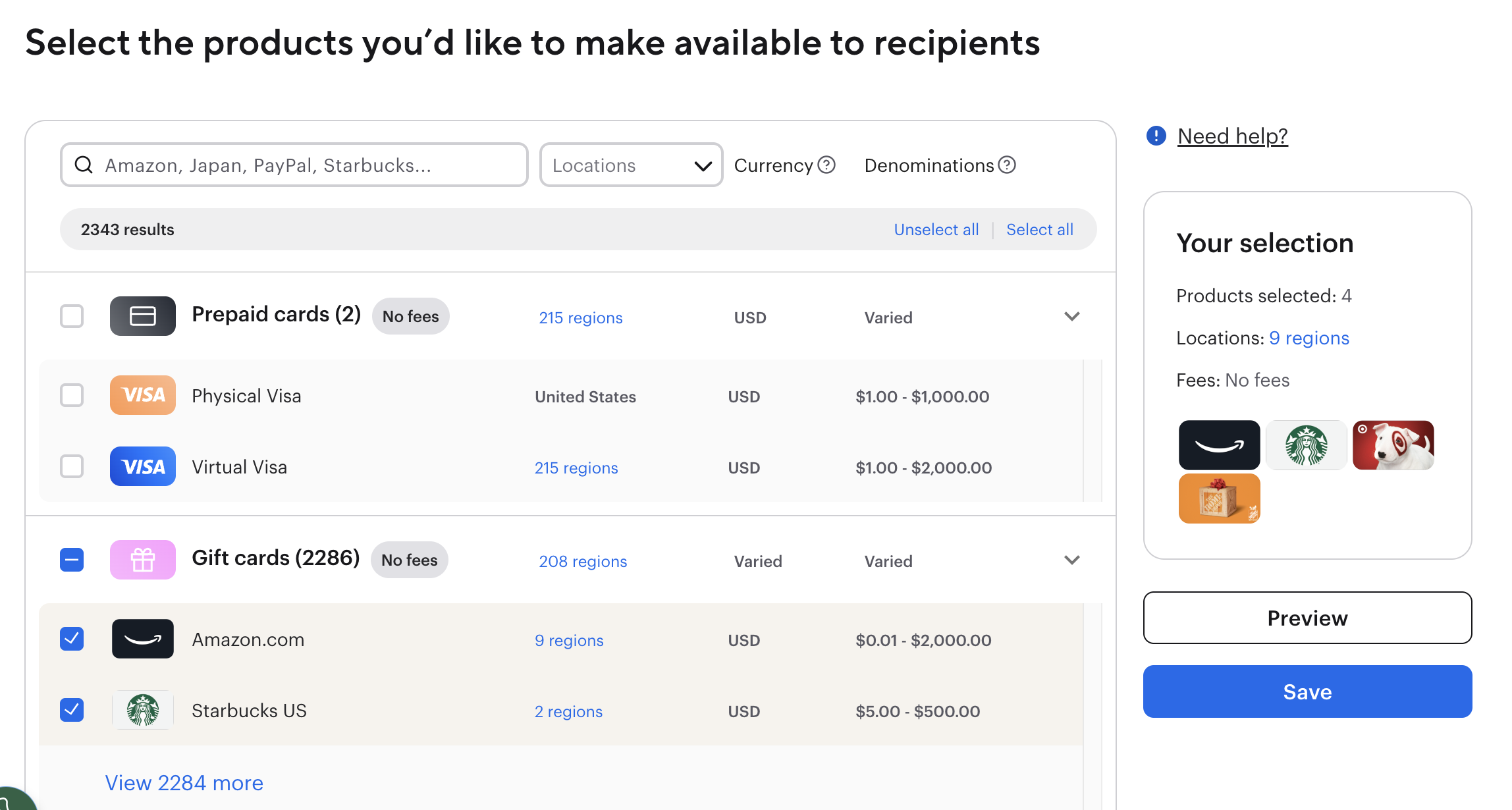The image size is (1512, 810).
Task: Click the Save button
Action: coord(1307,691)
